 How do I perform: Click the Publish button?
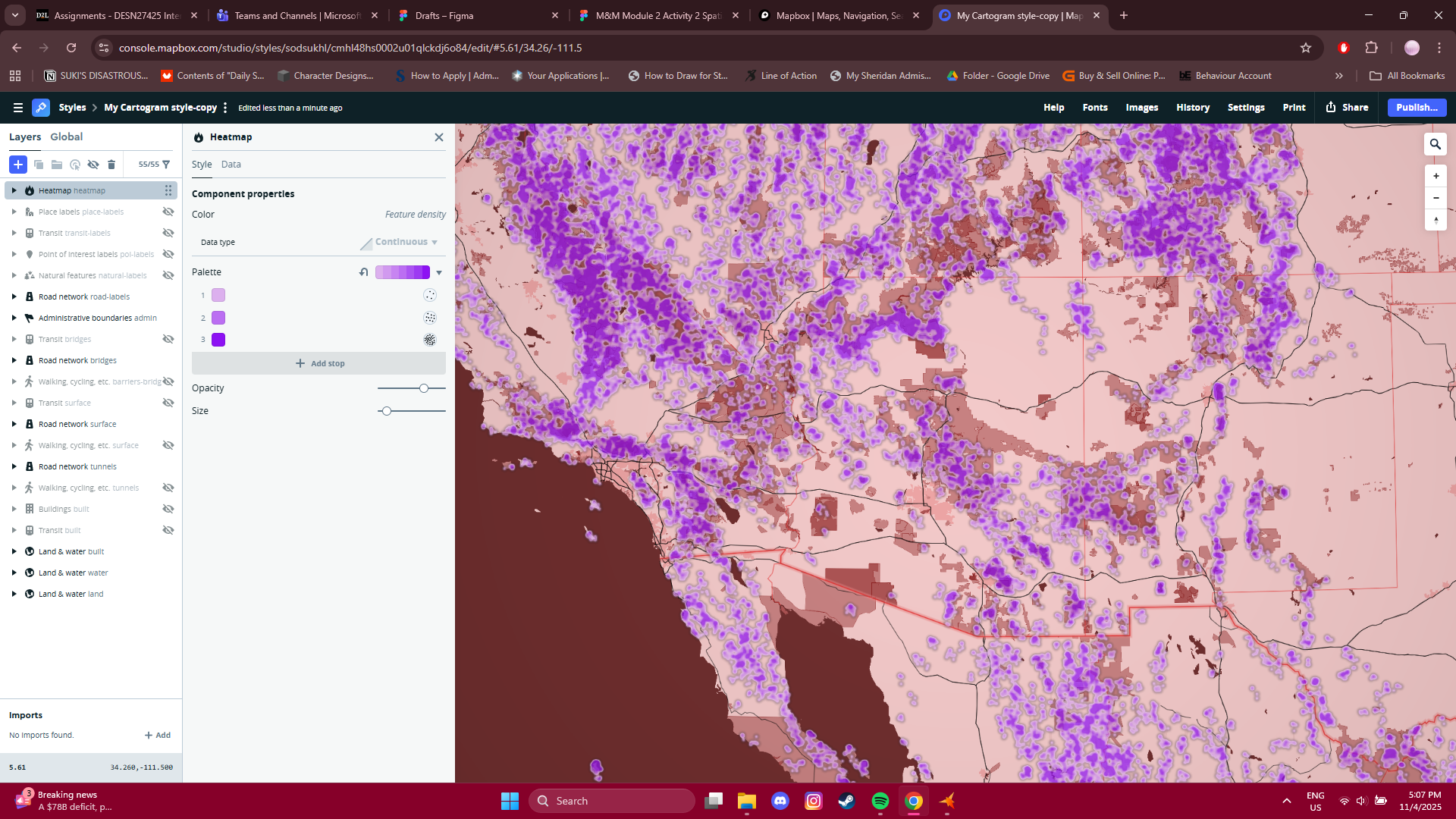1416,107
